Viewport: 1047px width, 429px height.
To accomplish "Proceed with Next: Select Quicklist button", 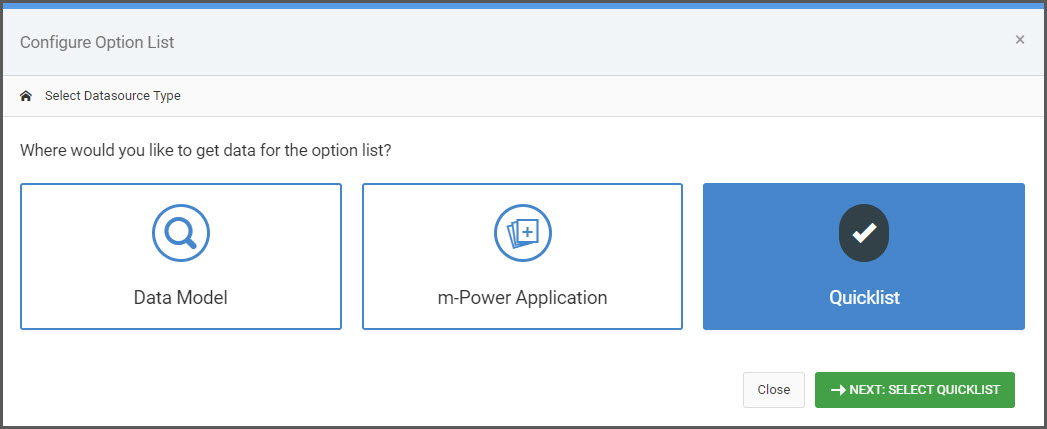I will pyautogui.click(x=915, y=390).
